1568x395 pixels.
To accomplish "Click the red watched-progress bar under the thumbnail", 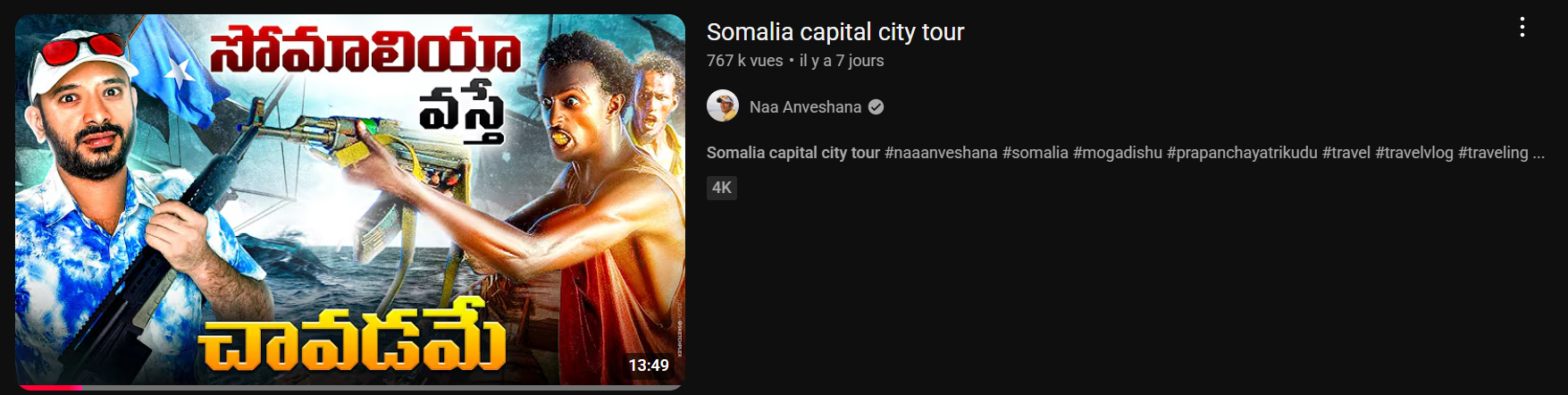I will tap(49, 388).
